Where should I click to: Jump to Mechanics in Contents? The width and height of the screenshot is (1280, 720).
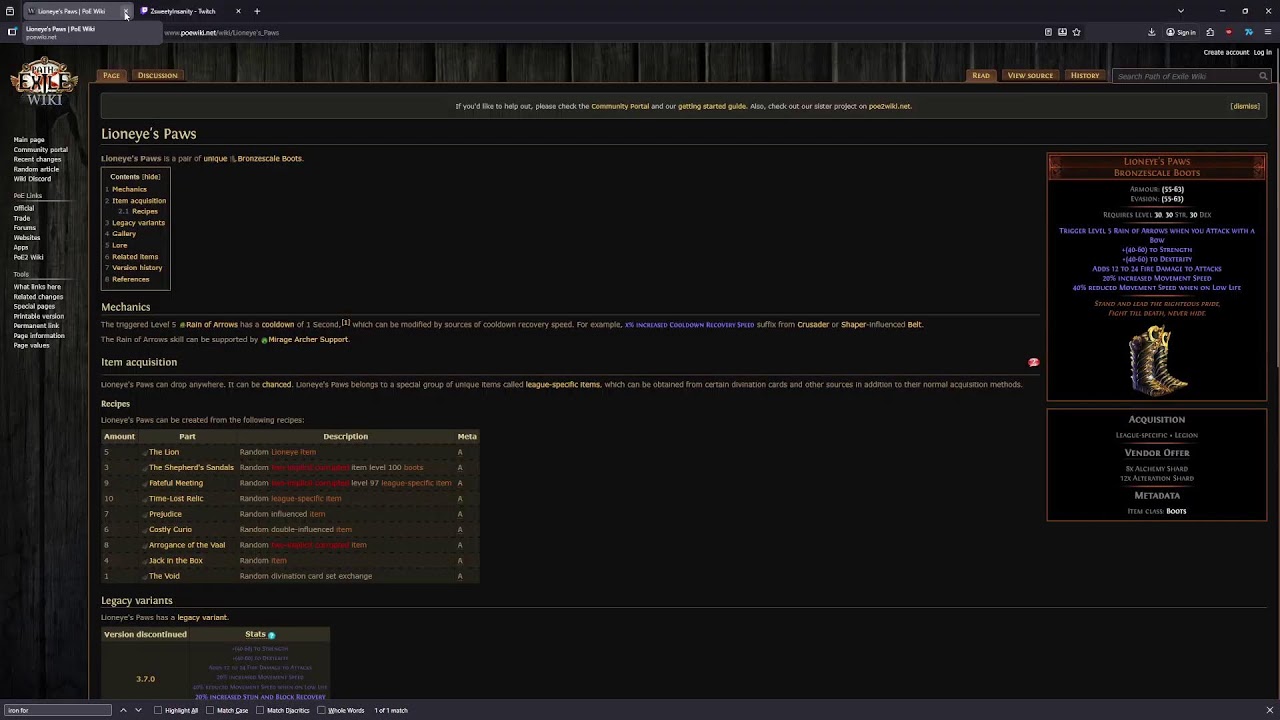[x=129, y=189]
